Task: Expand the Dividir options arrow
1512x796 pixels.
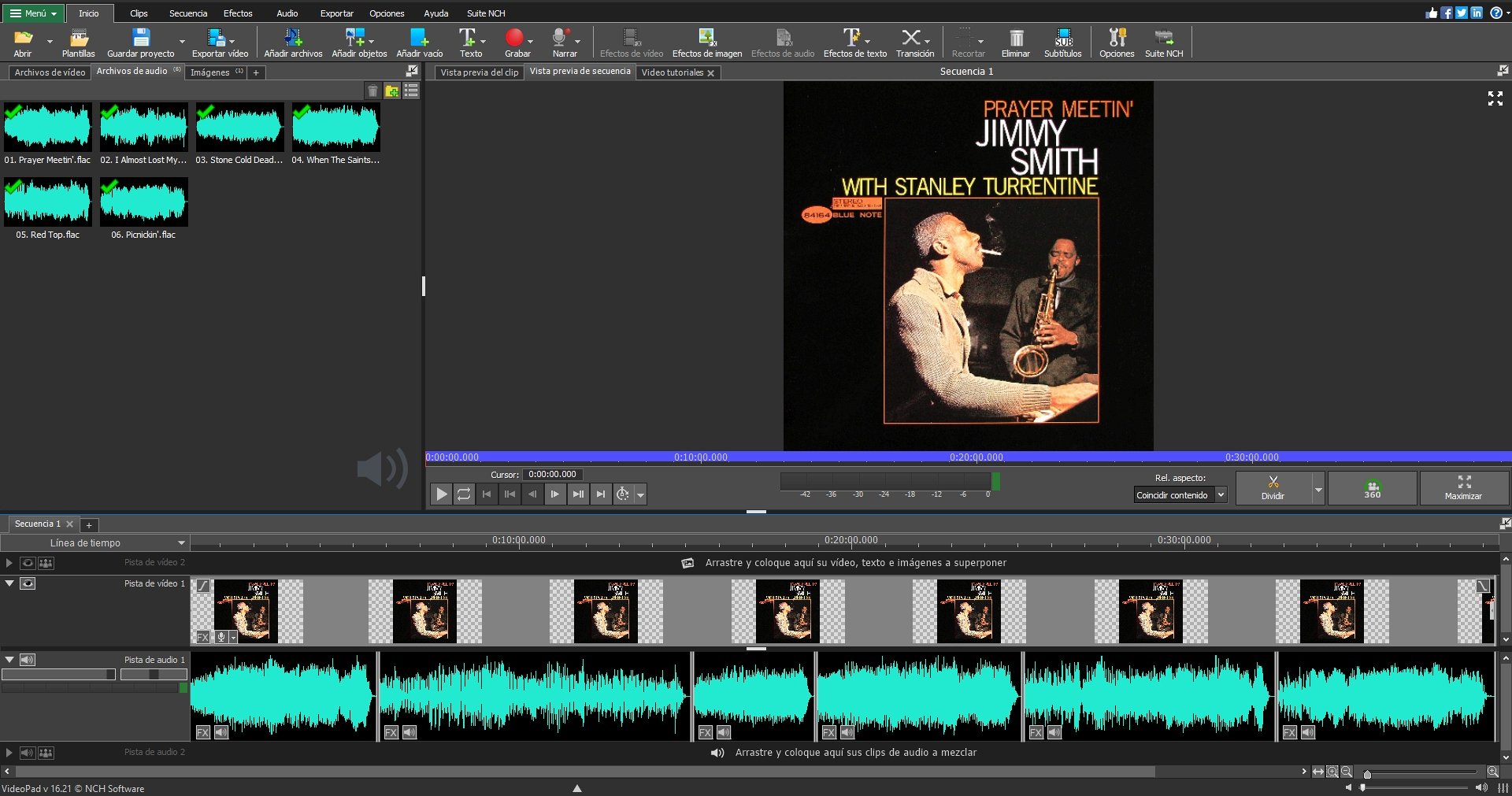Action: [x=1318, y=489]
